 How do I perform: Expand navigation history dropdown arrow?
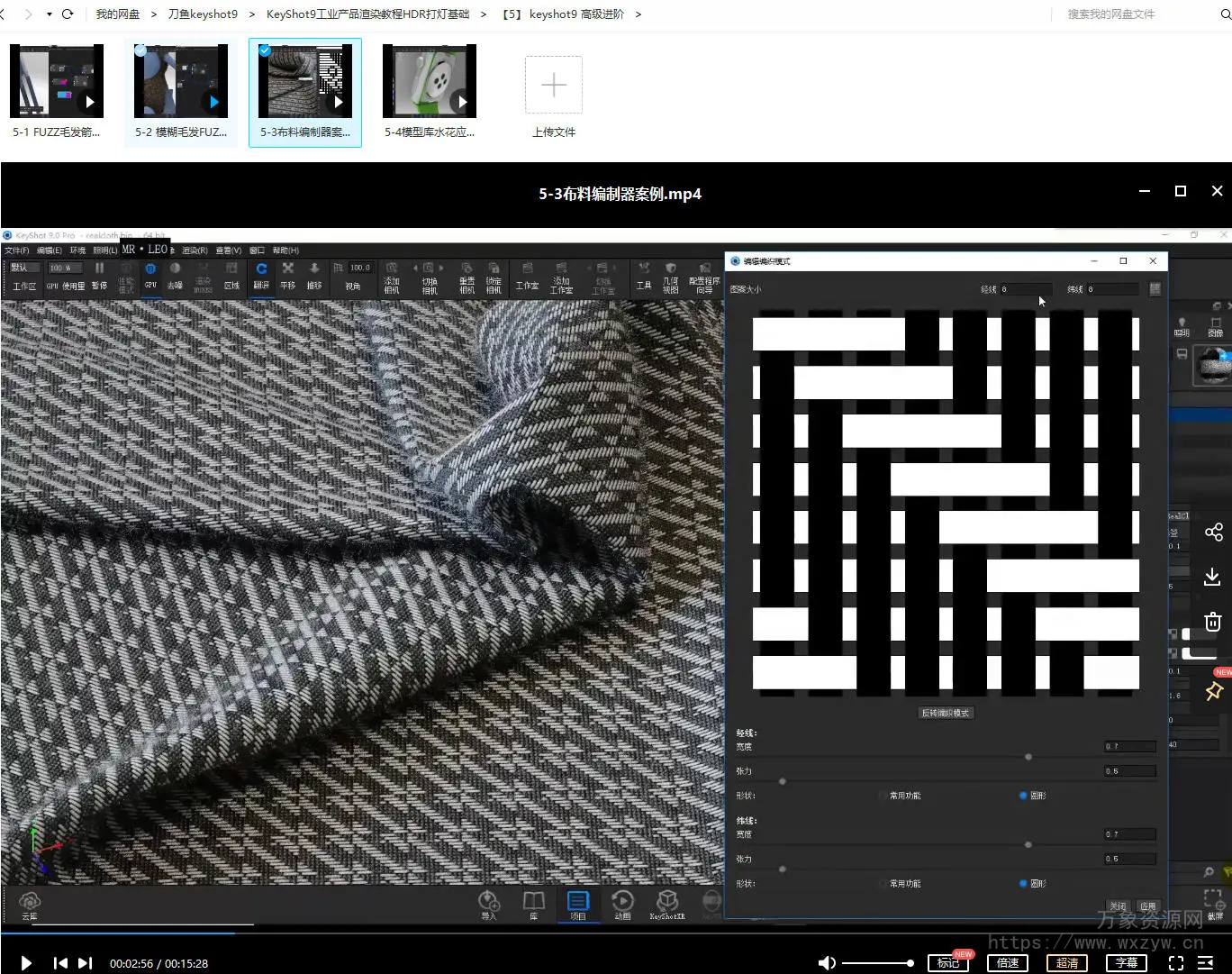point(49,14)
